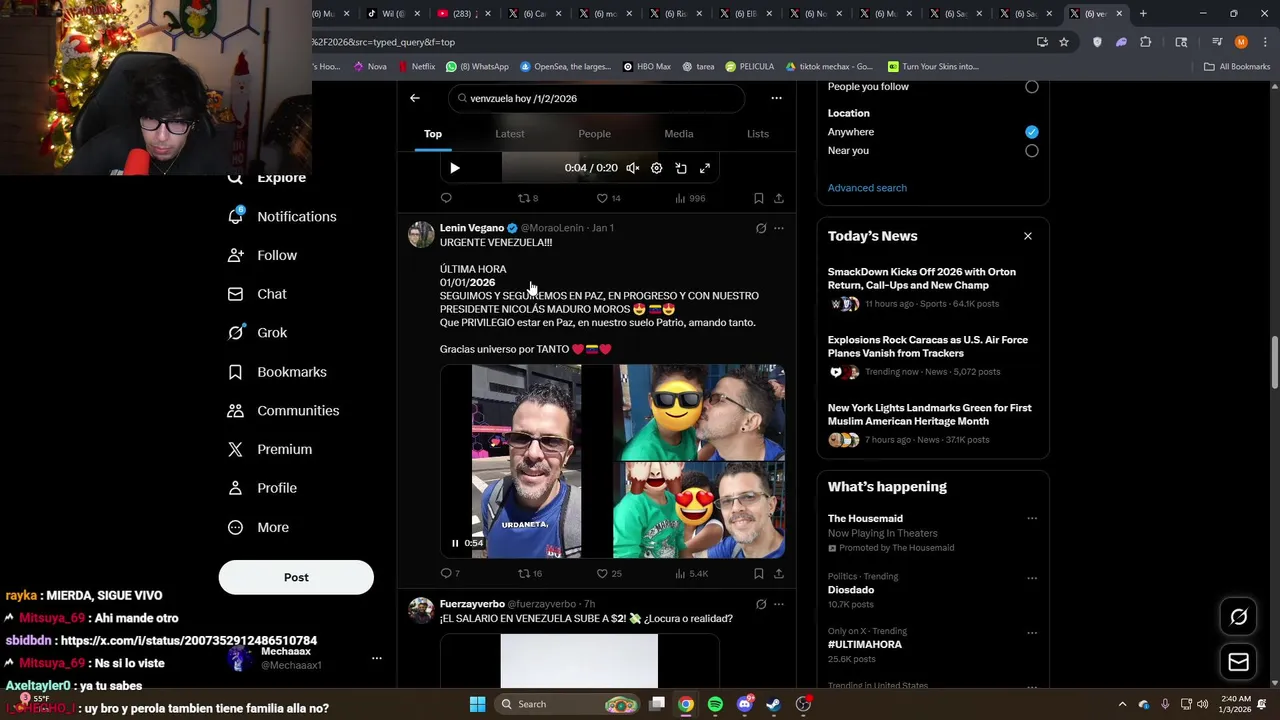Switch to the Lists tab
1280x720 pixels.
758,134
